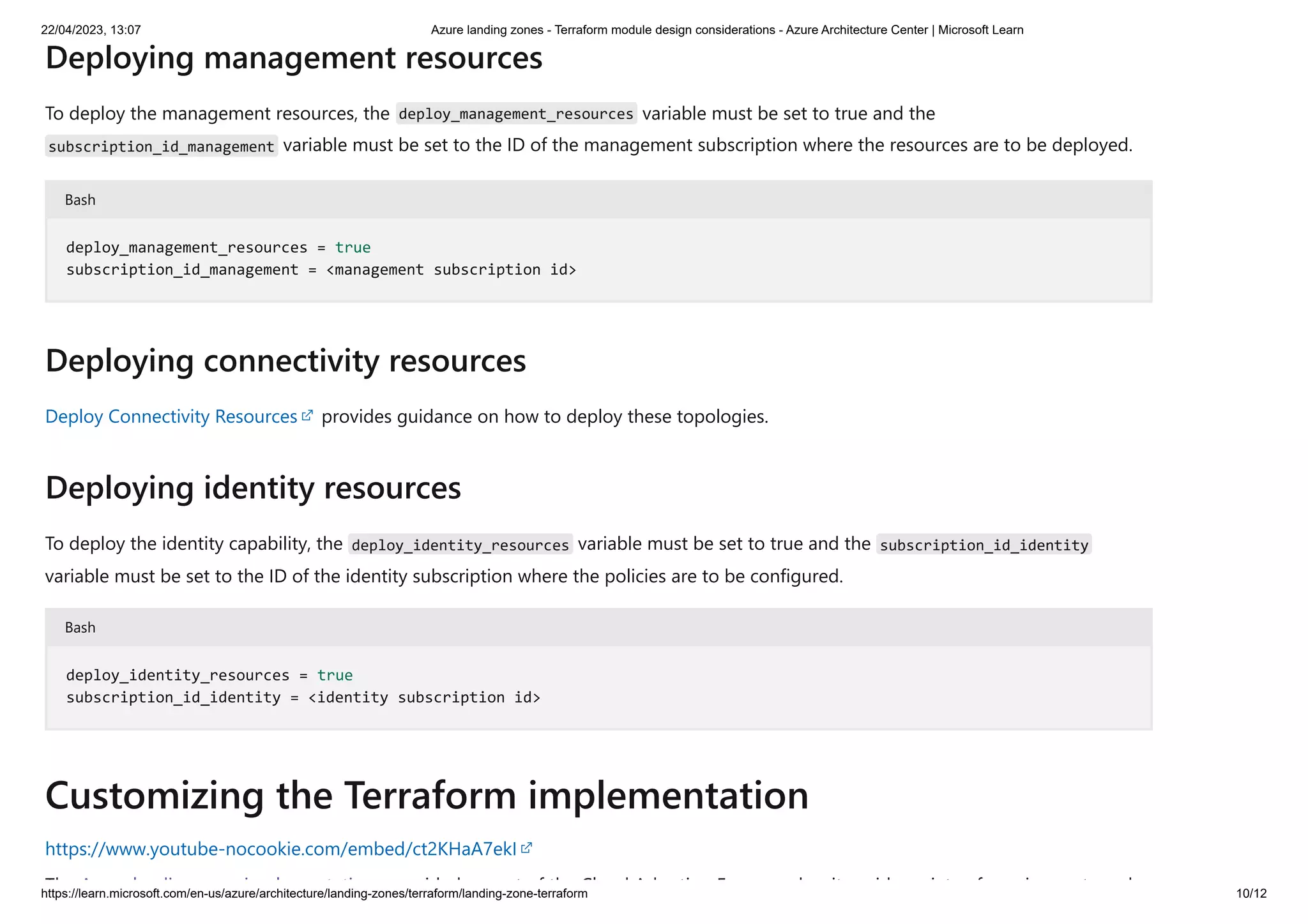Image resolution: width=1308 pixels, height=924 pixels.
Task: Click the page title header text
Action: click(x=727, y=30)
